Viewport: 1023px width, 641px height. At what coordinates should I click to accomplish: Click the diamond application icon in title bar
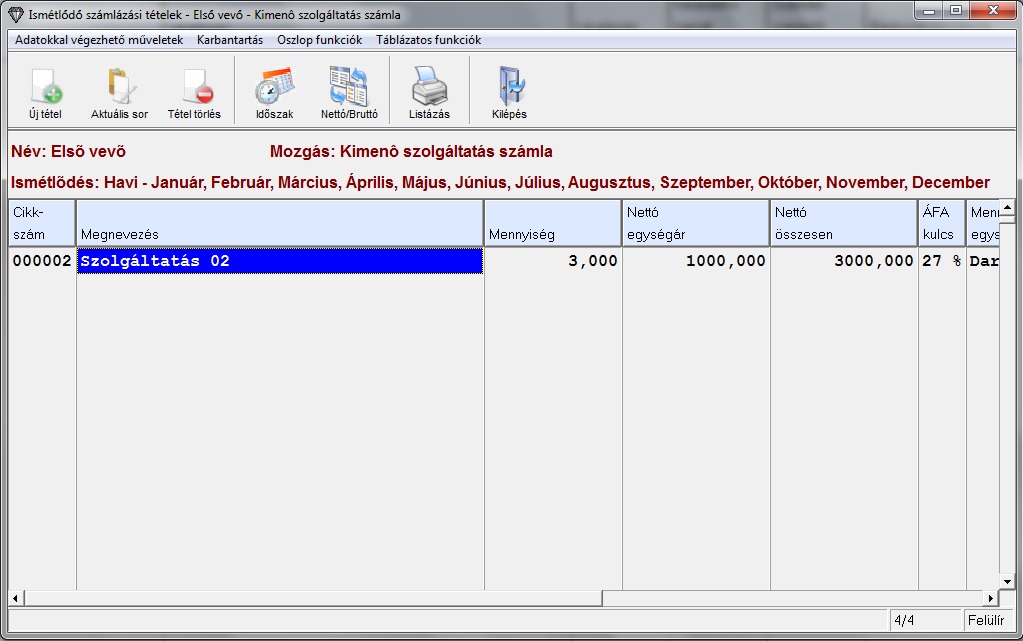coord(14,14)
